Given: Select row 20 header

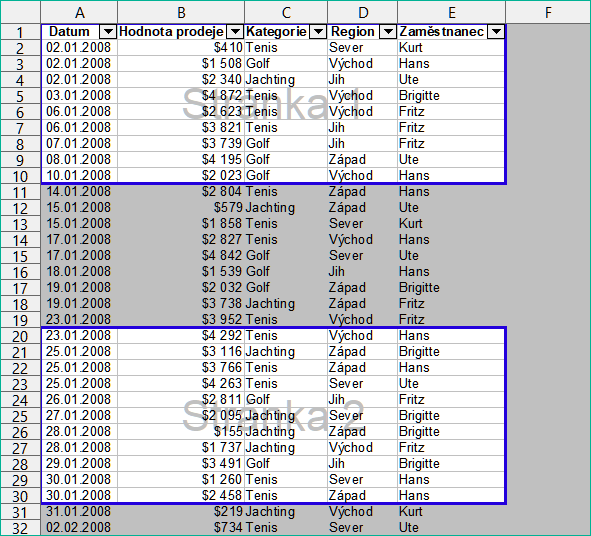Looking at the screenshot, I should [x=20, y=336].
